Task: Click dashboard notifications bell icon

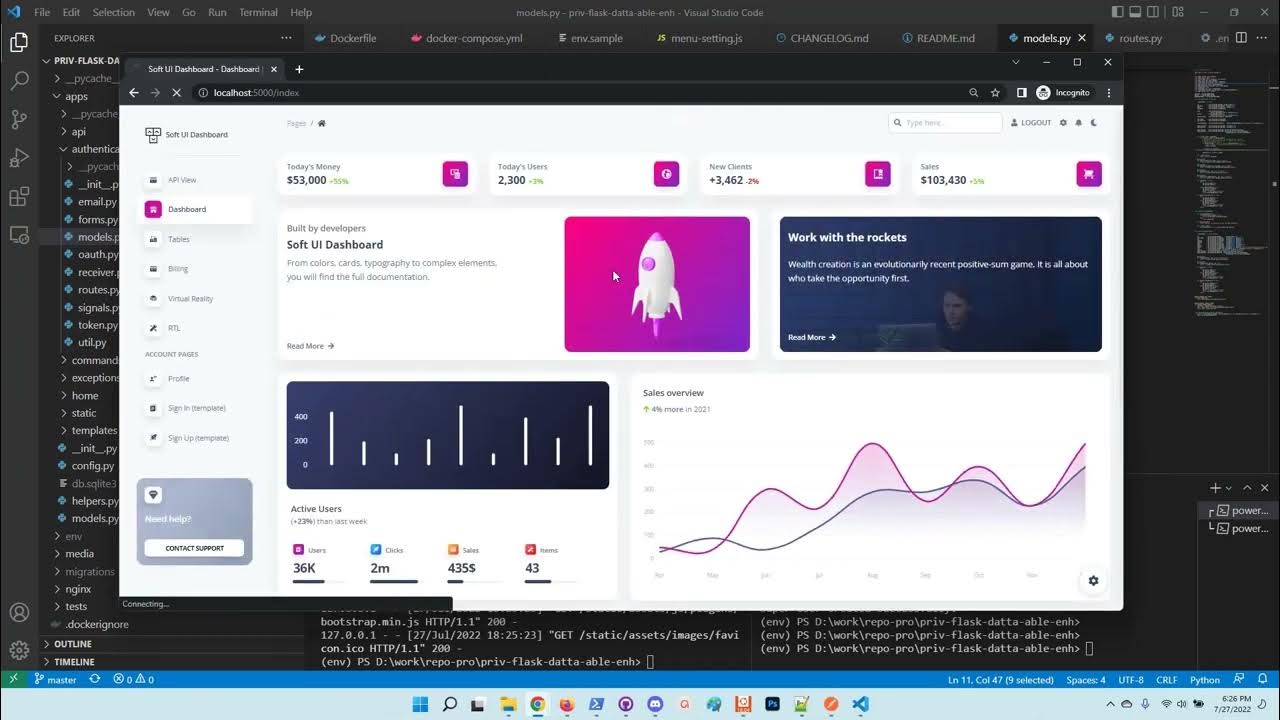Action: (x=1078, y=122)
